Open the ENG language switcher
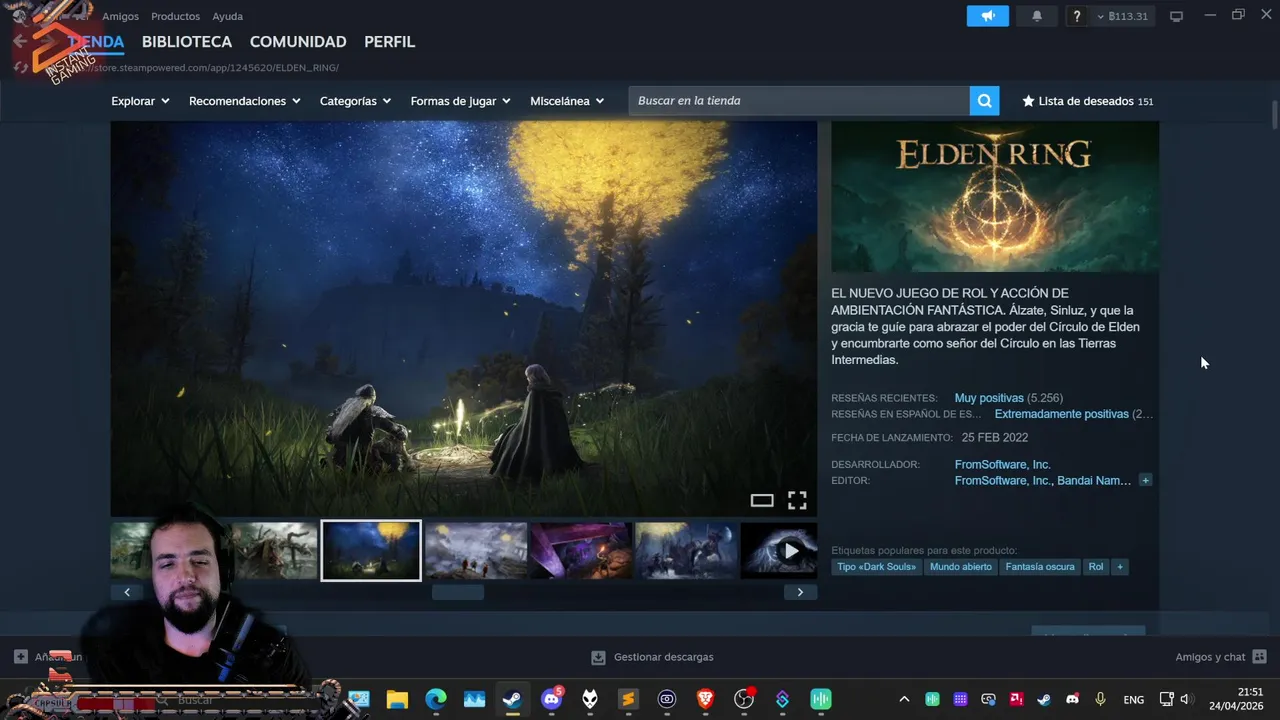 coord(1134,700)
